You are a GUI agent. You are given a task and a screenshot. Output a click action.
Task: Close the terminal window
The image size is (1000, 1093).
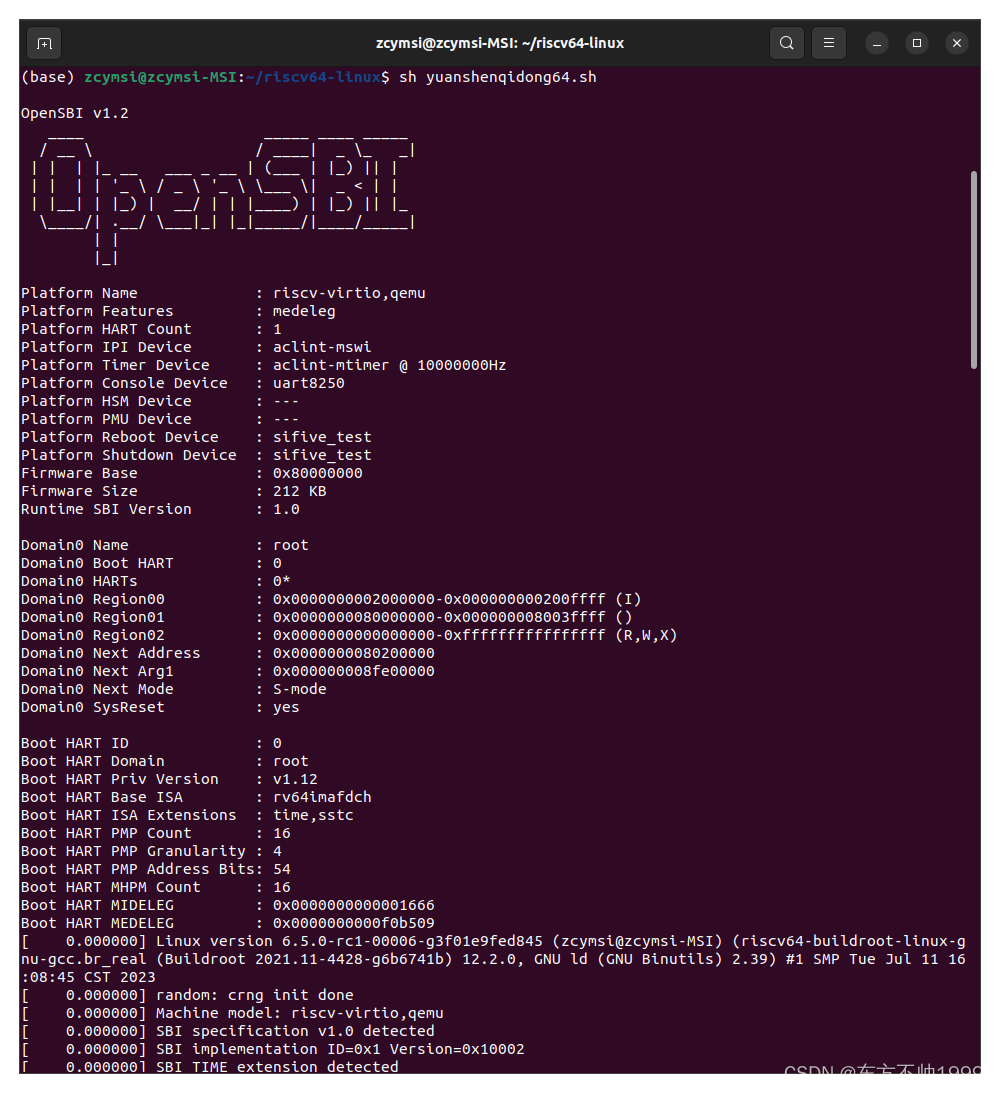[x=956, y=43]
